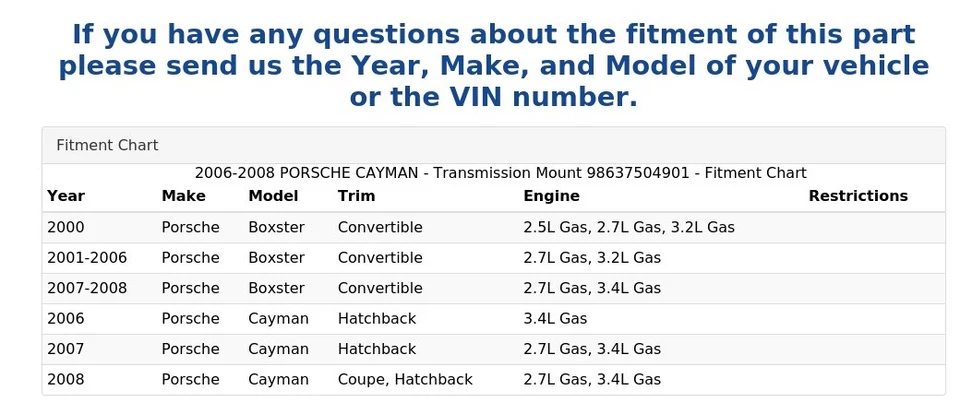Click the Restrictions column header
The height and width of the screenshot is (414, 960).
click(x=858, y=196)
